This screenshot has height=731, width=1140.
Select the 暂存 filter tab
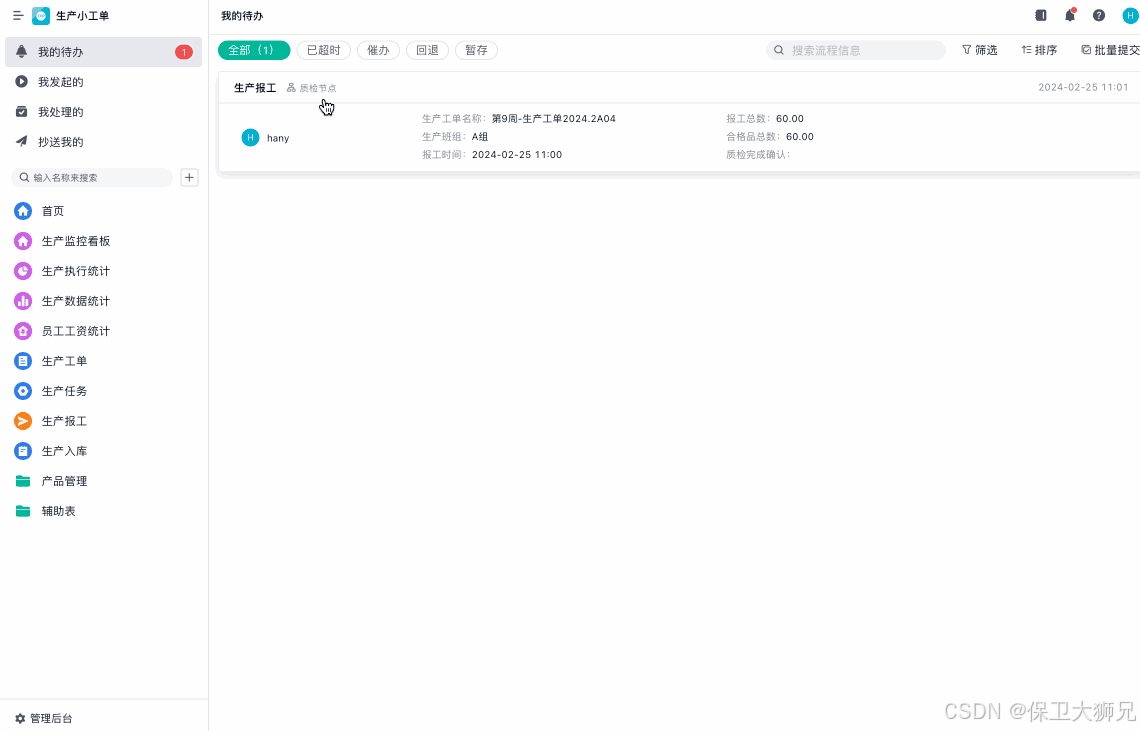pos(476,50)
